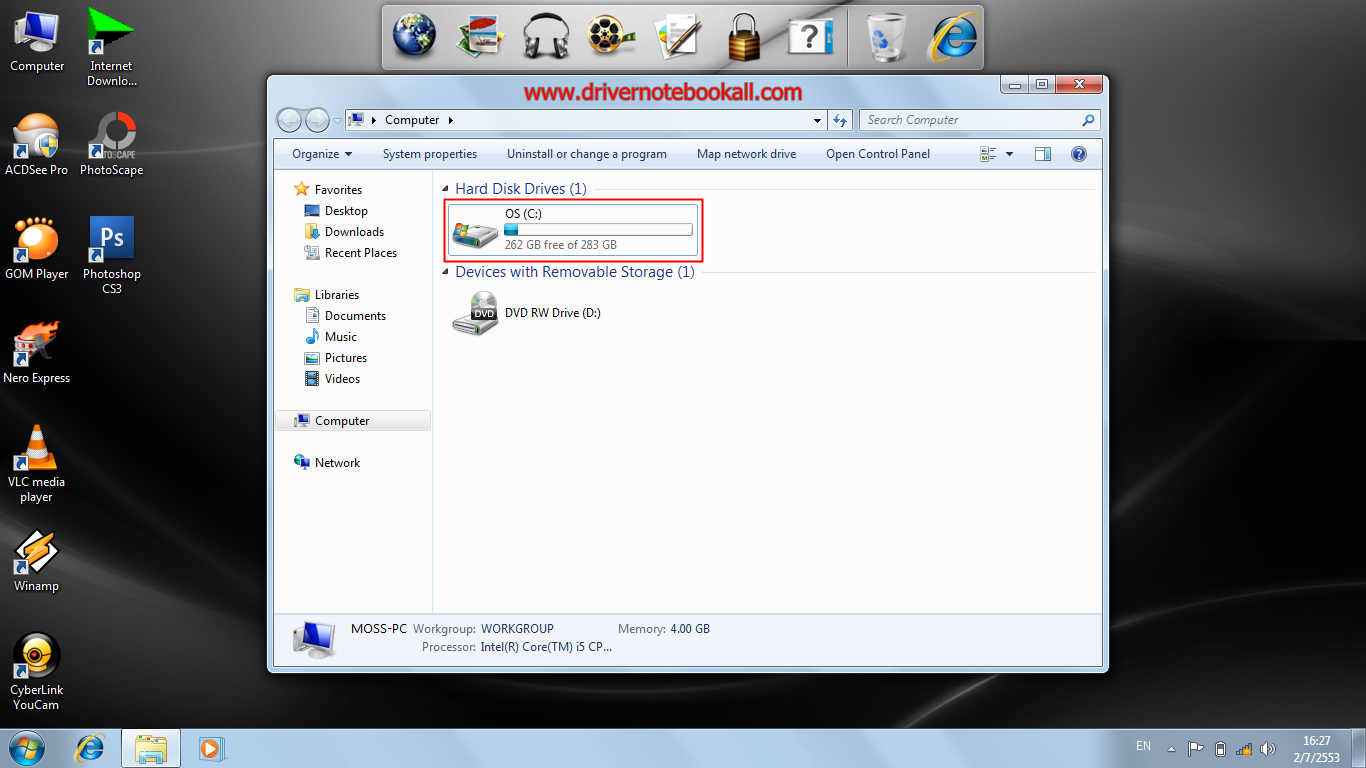Screen dimensions: 1366x768
Task: Toggle the preview pane button
Action: coord(1043,154)
